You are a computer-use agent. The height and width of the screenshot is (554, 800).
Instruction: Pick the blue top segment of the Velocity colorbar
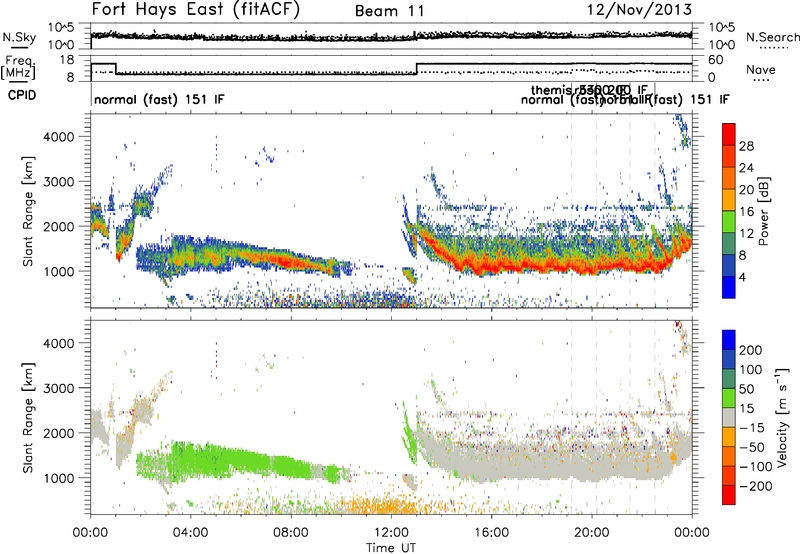coord(729,340)
